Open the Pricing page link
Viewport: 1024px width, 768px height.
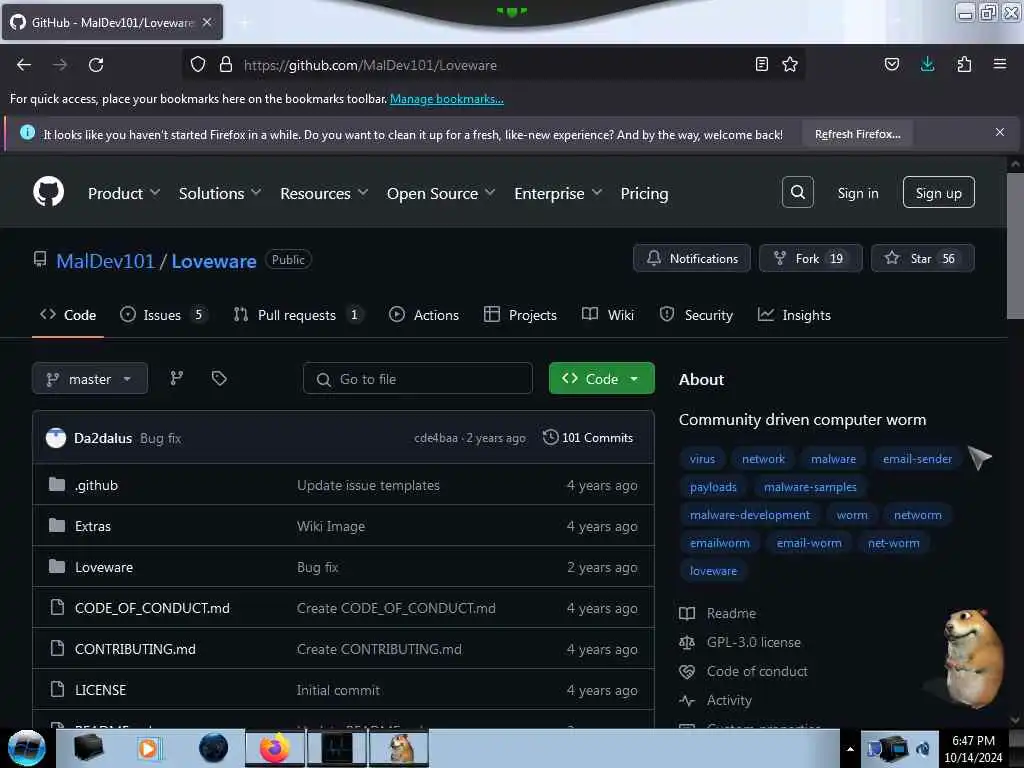click(644, 193)
